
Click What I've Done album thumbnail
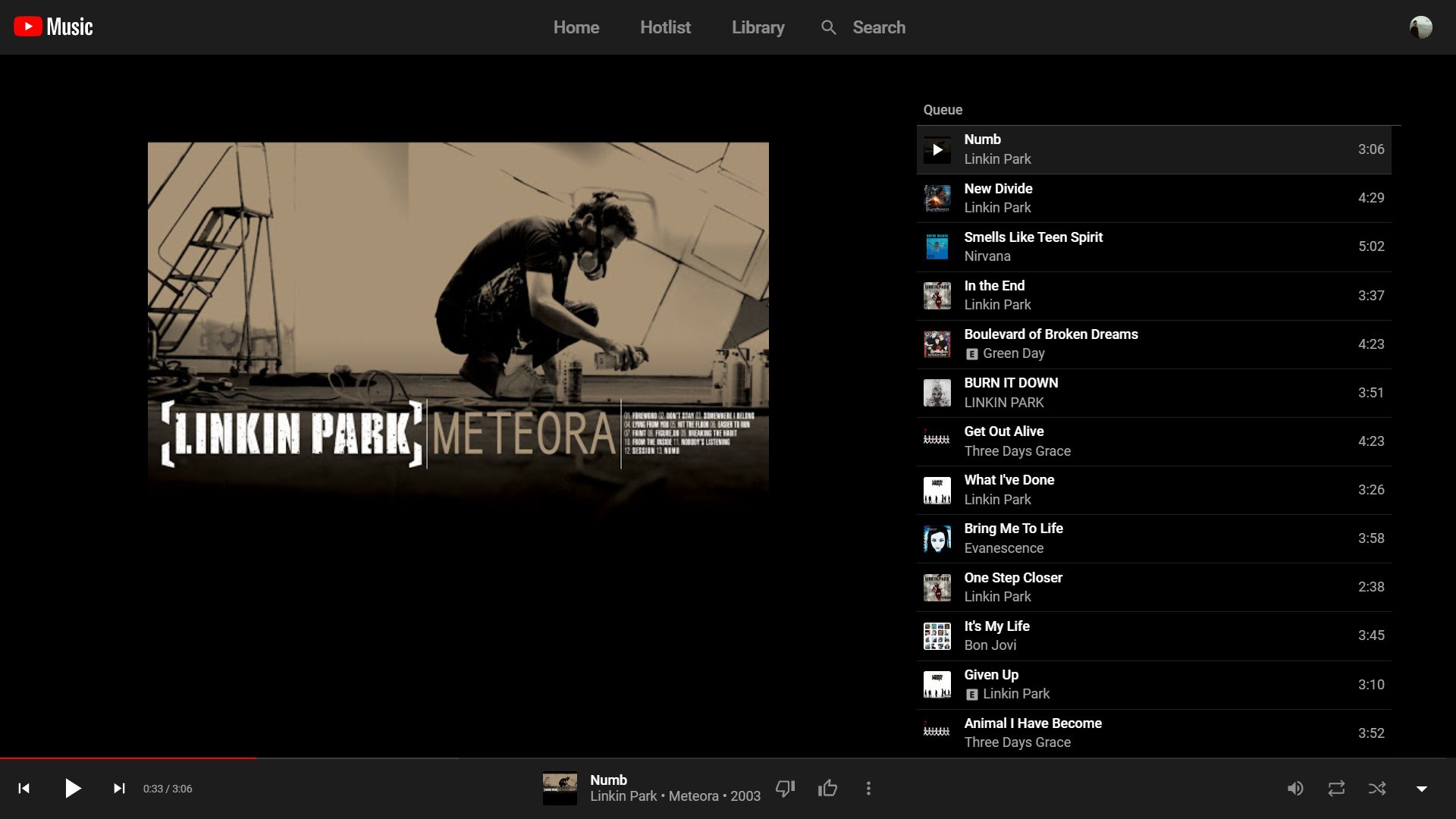click(937, 490)
